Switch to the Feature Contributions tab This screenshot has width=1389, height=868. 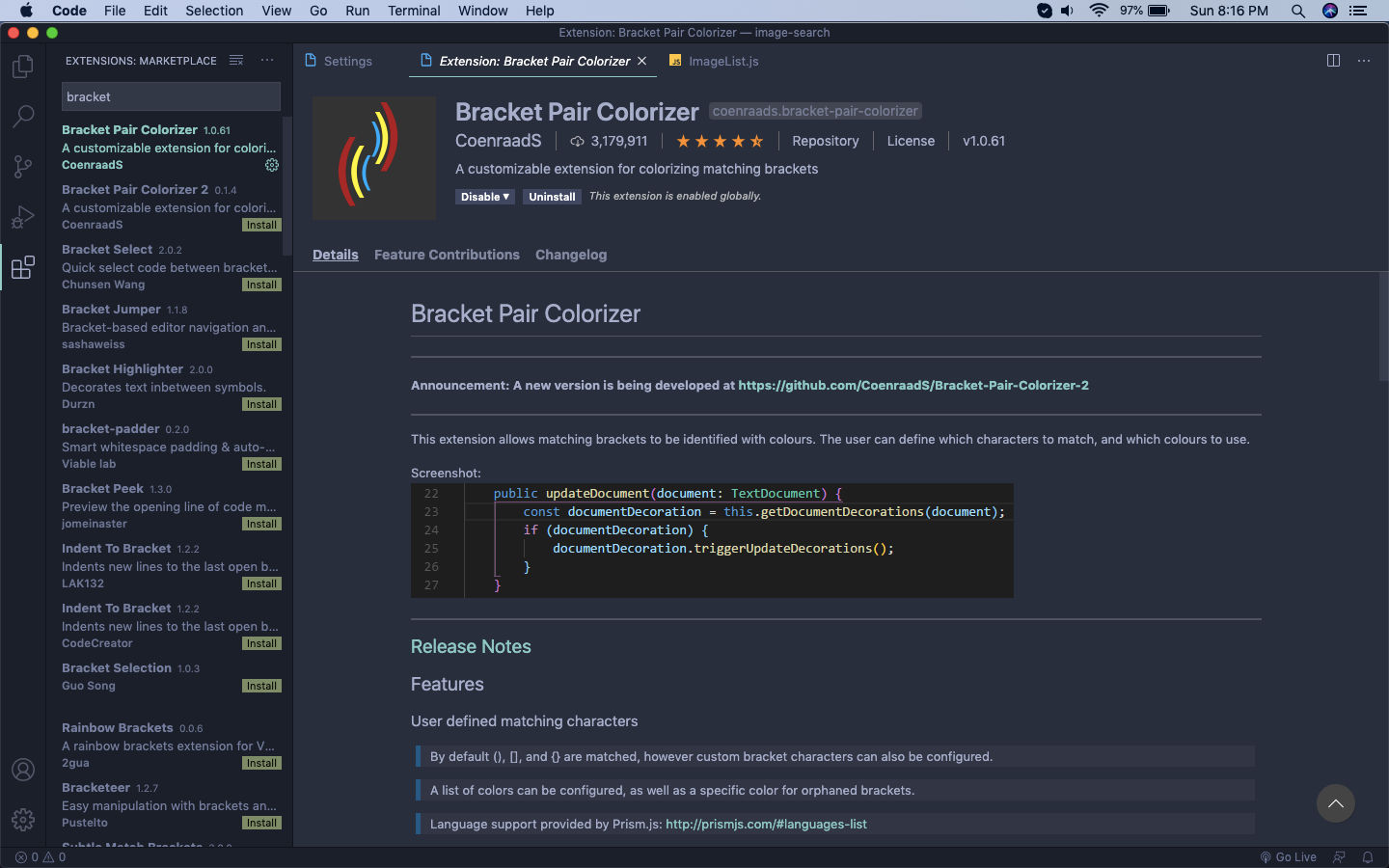click(447, 255)
